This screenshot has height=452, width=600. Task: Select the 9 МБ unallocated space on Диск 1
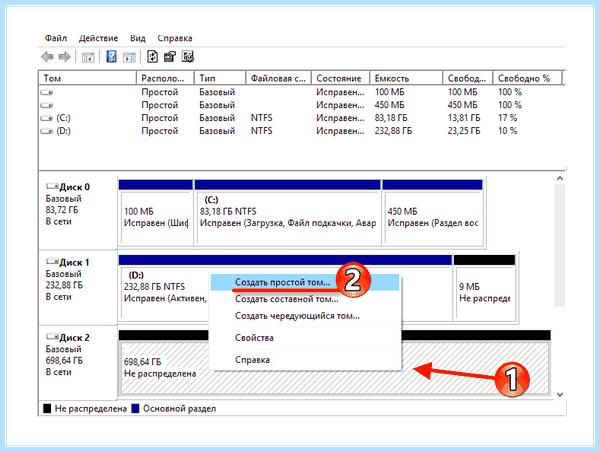point(484,288)
